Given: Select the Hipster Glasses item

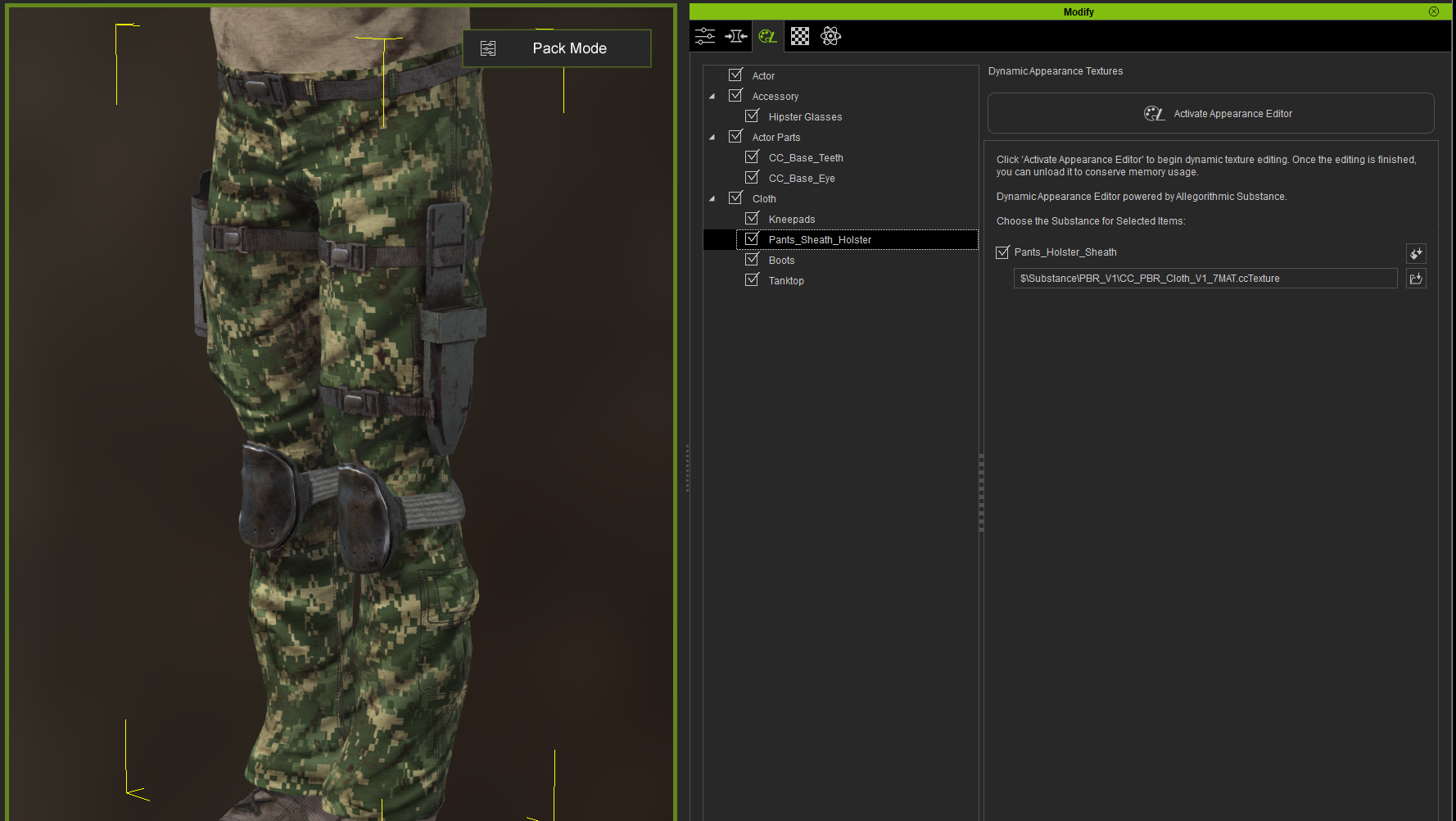Looking at the screenshot, I should pyautogui.click(x=805, y=117).
